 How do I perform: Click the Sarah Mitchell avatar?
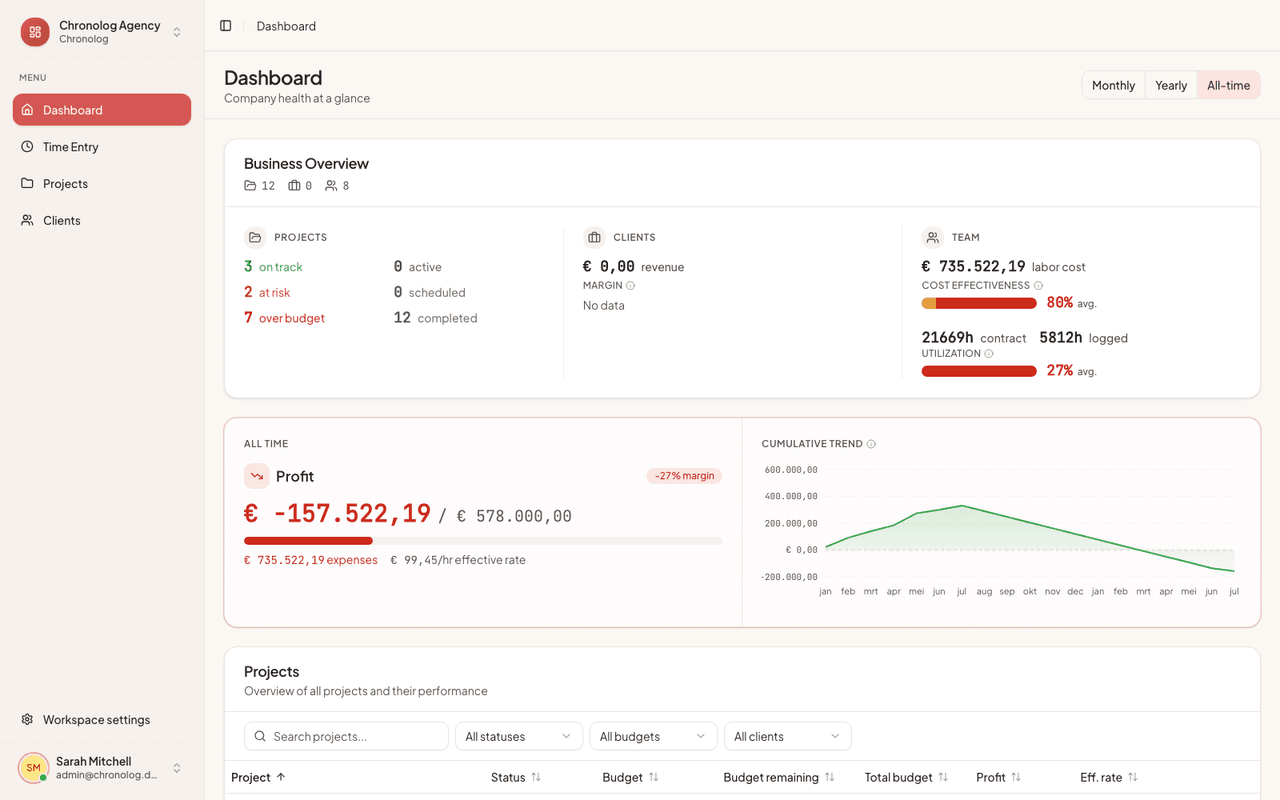point(33,768)
